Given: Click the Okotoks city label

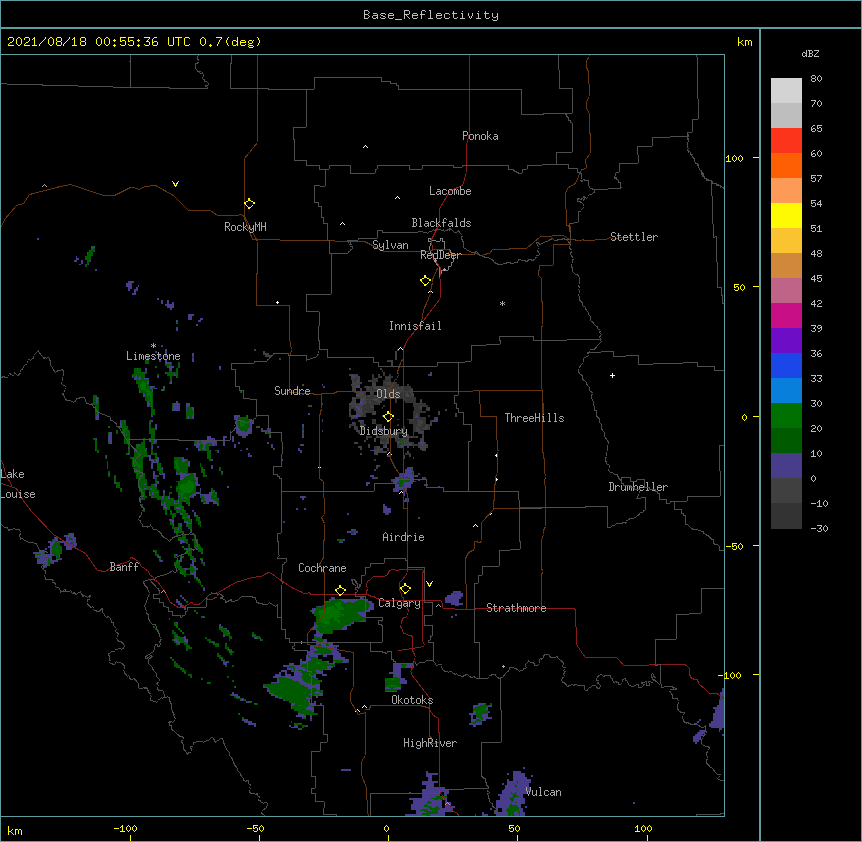Looking at the screenshot, I should (412, 700).
